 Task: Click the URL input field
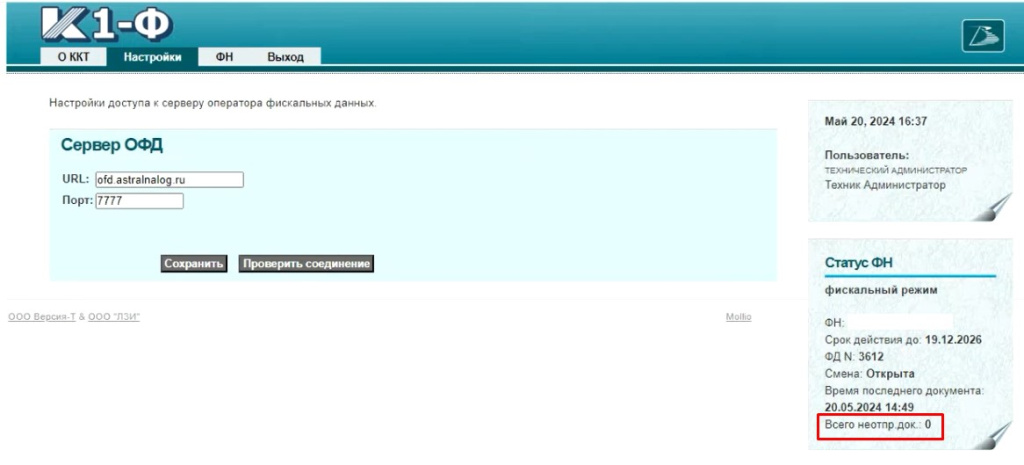point(169,180)
